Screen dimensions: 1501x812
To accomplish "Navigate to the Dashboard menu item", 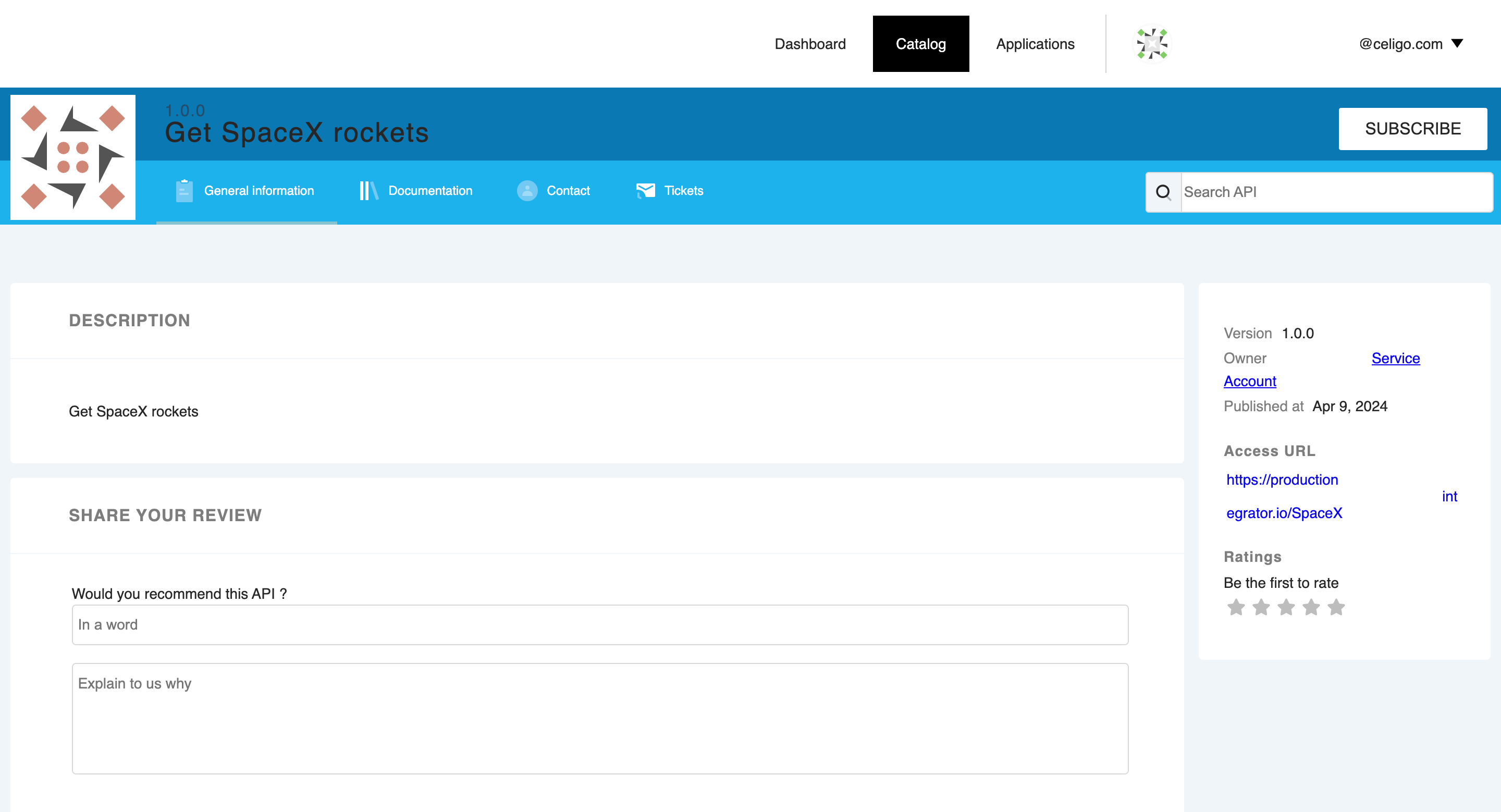I will point(810,44).
